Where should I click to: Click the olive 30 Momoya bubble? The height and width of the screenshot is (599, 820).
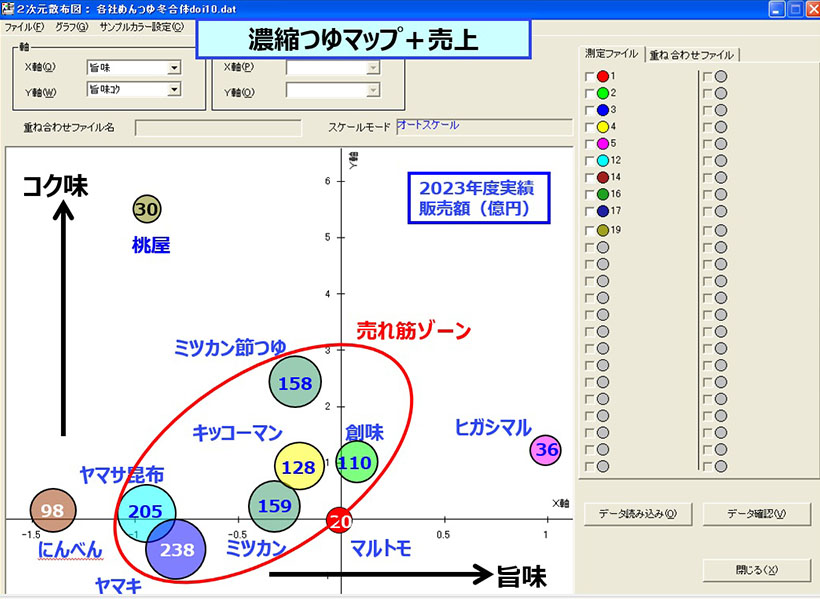(x=147, y=209)
